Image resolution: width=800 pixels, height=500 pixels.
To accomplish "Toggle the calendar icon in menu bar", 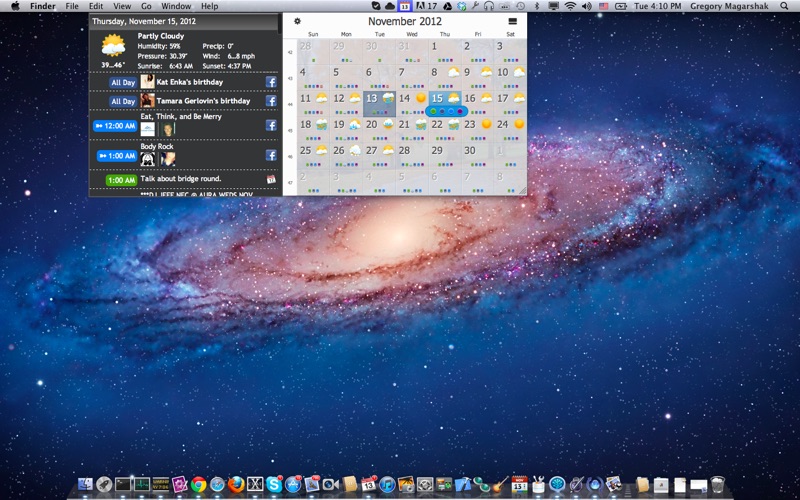I will click(x=404, y=6).
